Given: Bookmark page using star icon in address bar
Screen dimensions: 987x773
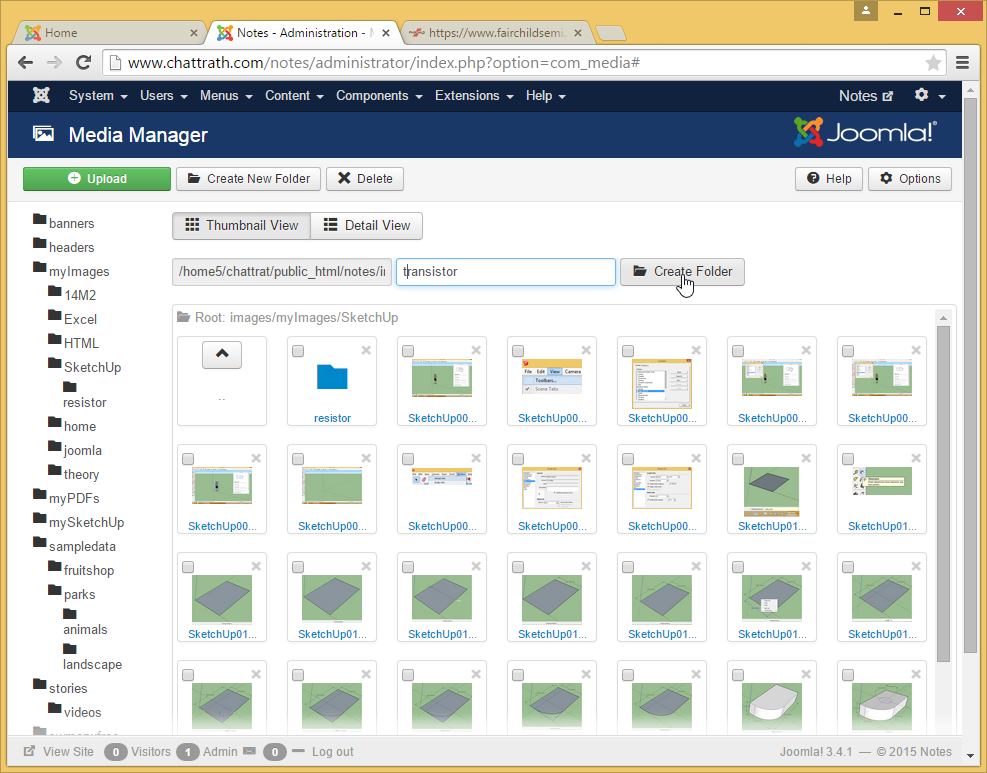Looking at the screenshot, I should (x=933, y=63).
